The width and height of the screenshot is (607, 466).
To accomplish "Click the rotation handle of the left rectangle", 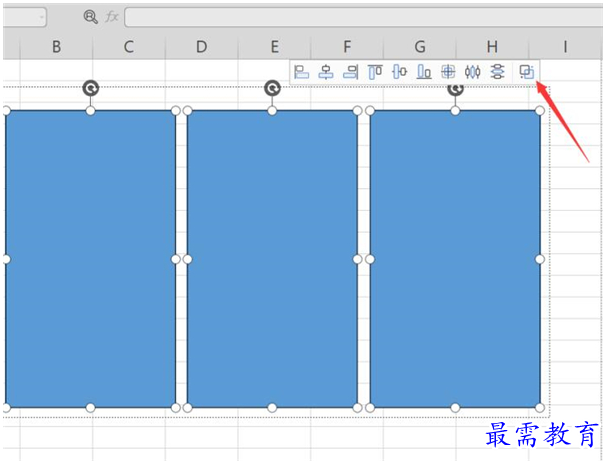I will (x=91, y=88).
